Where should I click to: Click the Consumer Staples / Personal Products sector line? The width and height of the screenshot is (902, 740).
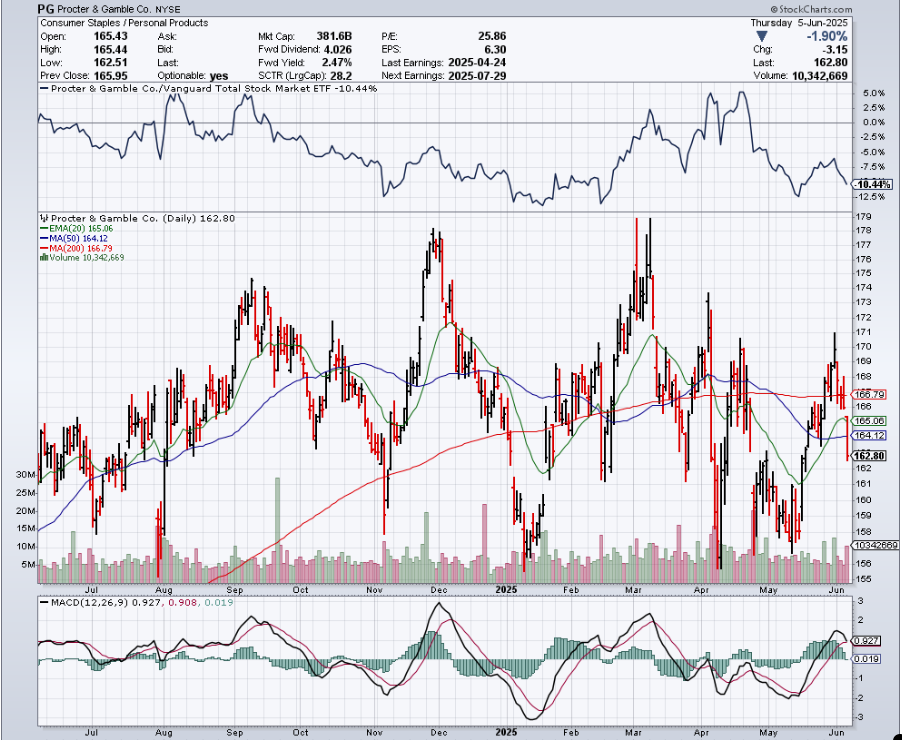(124, 23)
